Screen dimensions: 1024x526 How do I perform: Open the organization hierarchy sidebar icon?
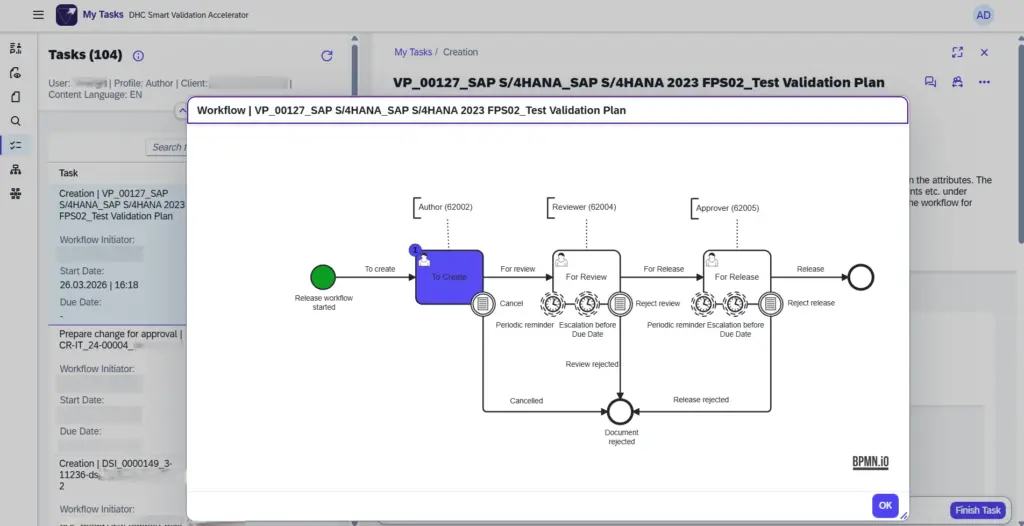[16, 169]
